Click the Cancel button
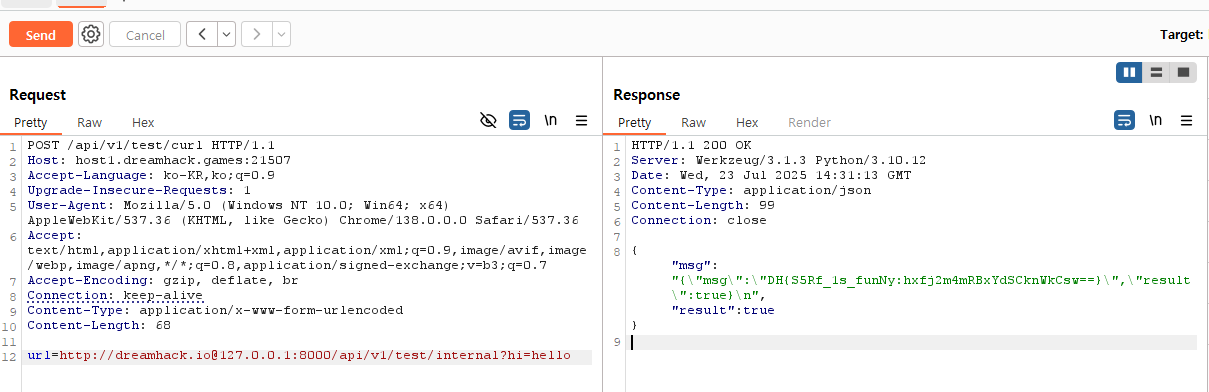This screenshot has width=1209, height=392. 145,35
